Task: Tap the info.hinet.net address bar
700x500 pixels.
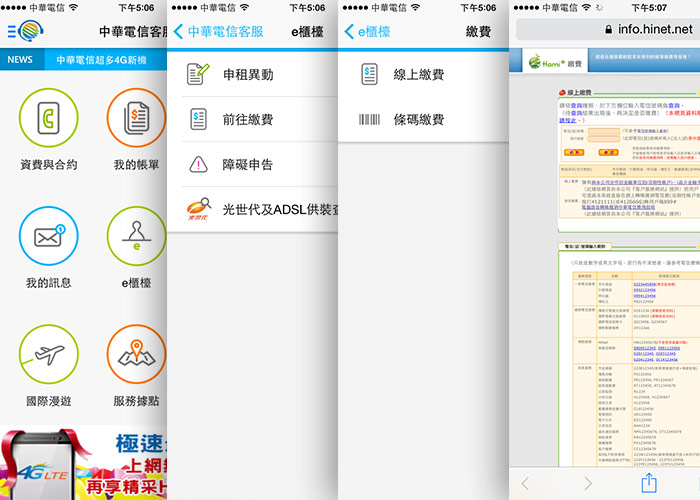Action: 608,29
